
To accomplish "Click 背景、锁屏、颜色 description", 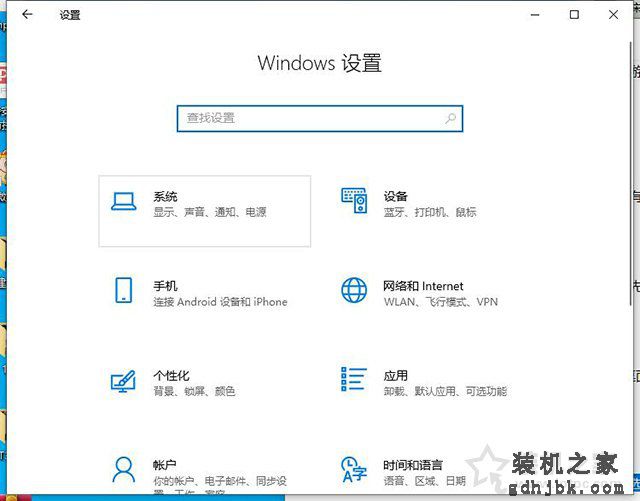I will [194, 391].
